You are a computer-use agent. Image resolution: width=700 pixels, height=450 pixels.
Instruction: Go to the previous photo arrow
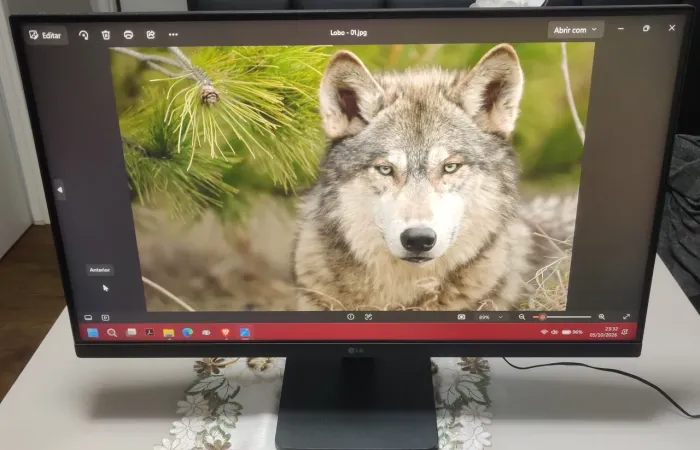[x=60, y=190]
